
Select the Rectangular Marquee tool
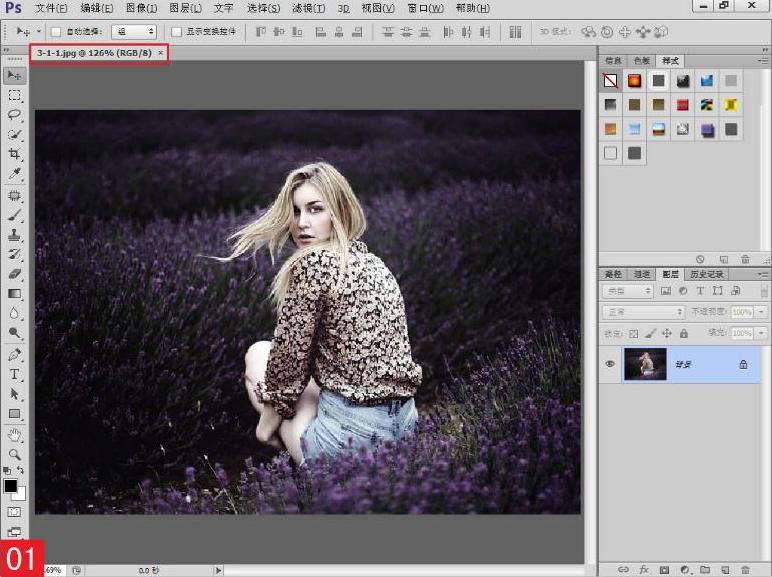click(x=14, y=95)
